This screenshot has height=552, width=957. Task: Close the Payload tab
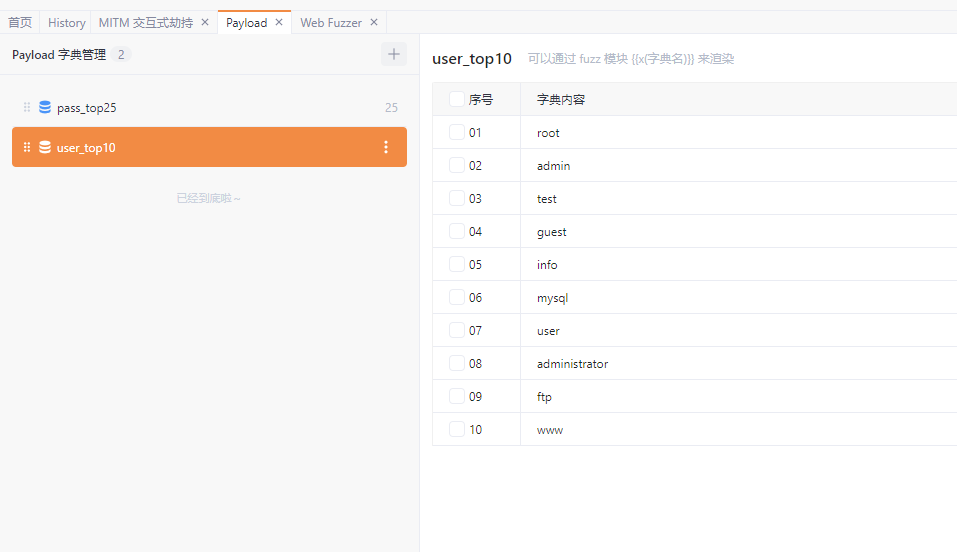pyautogui.click(x=279, y=23)
